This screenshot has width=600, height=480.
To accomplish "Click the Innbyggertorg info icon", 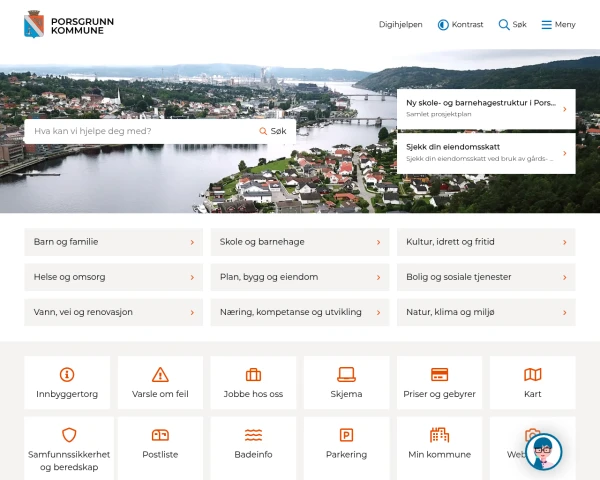I will [67, 374].
